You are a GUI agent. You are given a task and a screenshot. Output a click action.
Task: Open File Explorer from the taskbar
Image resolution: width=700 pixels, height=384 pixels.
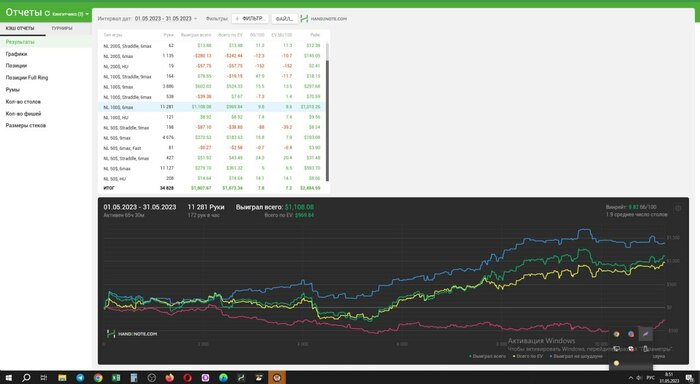click(62, 378)
